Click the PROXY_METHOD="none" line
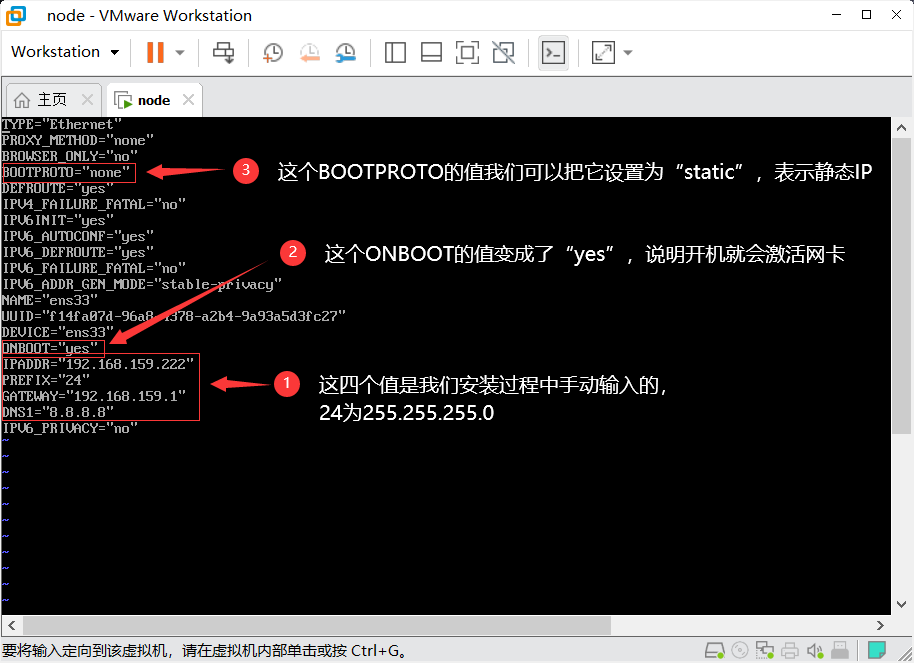The width and height of the screenshot is (914, 663). tap(78, 141)
